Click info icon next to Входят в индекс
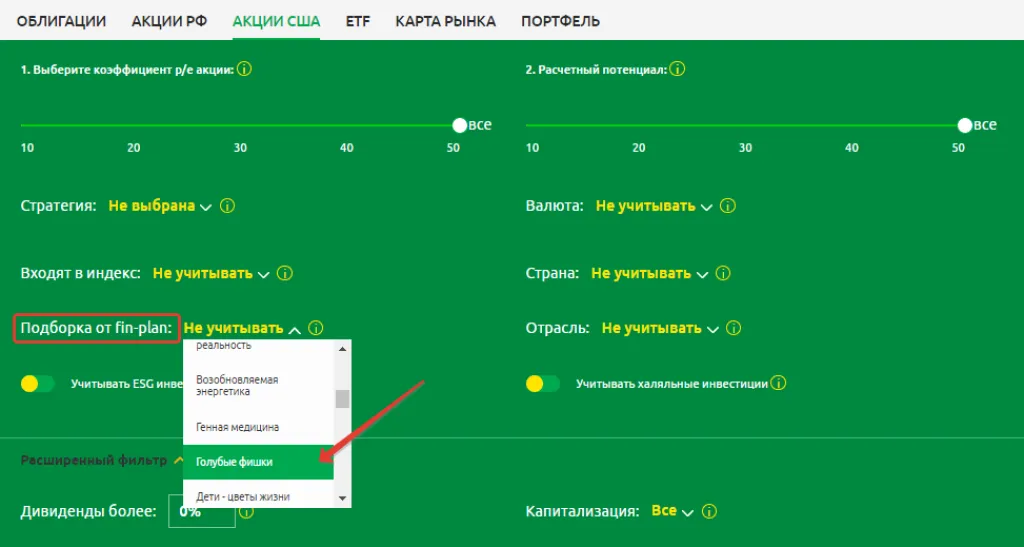 pyautogui.click(x=285, y=273)
